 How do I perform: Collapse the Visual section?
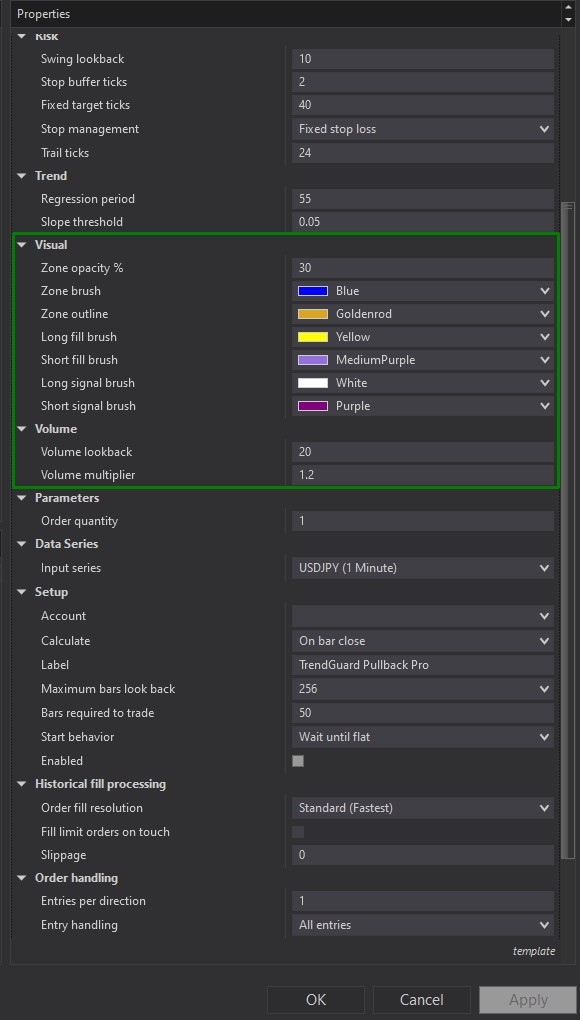(x=22, y=244)
